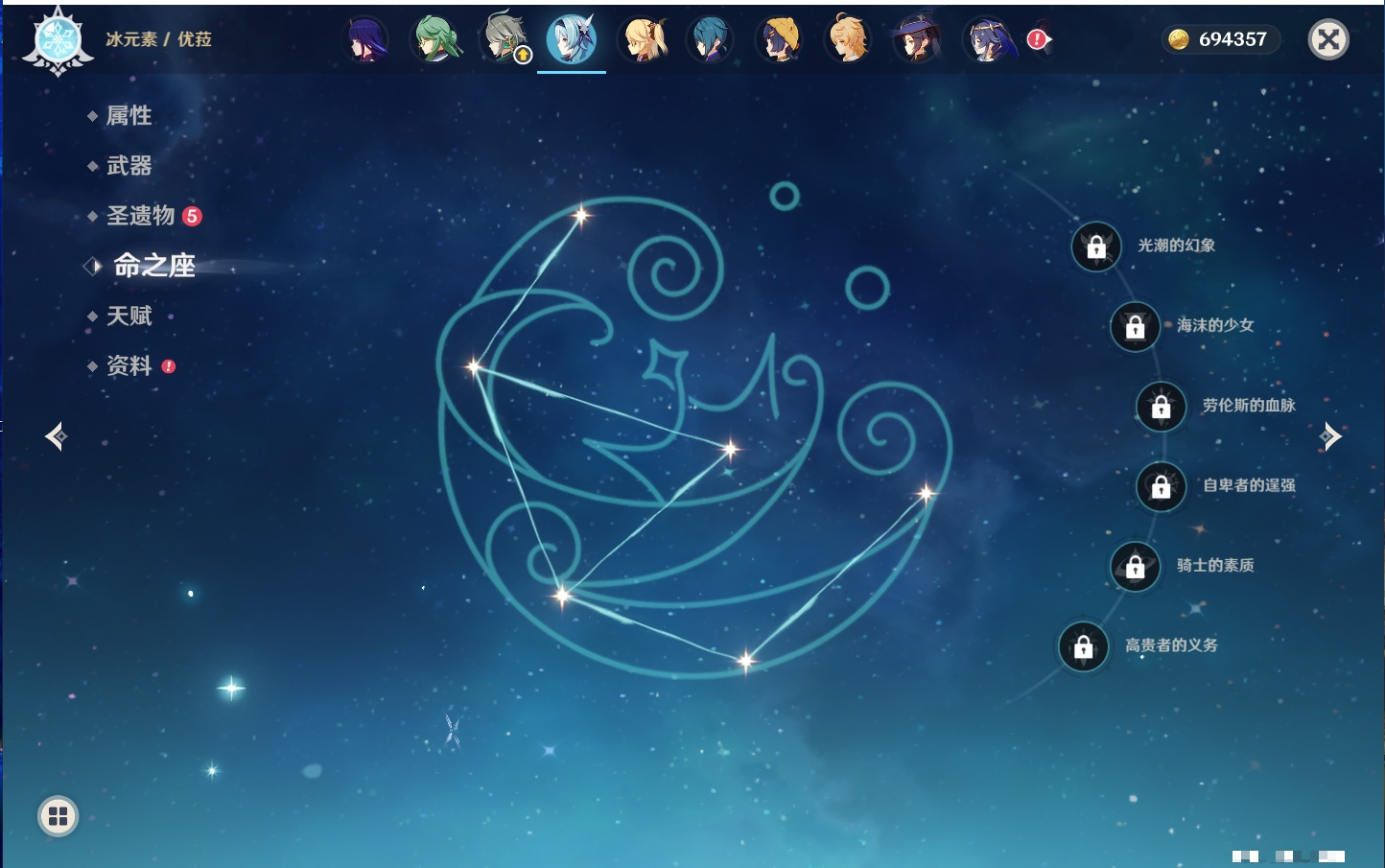
Task: Select the purple-haired character avatar
Action: point(366,40)
